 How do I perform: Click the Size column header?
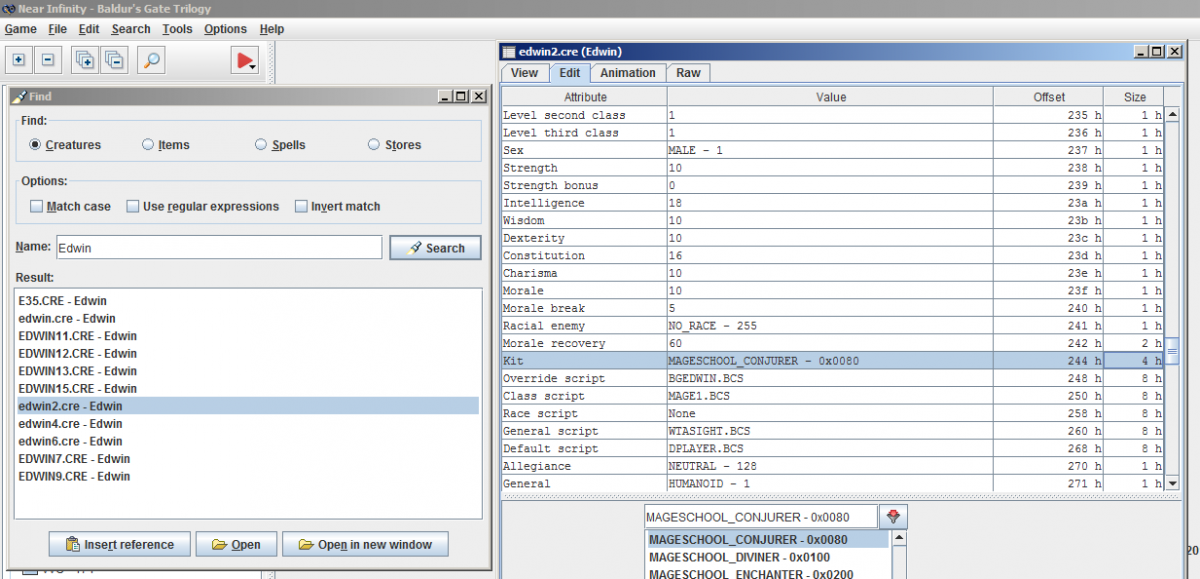coord(1135,97)
